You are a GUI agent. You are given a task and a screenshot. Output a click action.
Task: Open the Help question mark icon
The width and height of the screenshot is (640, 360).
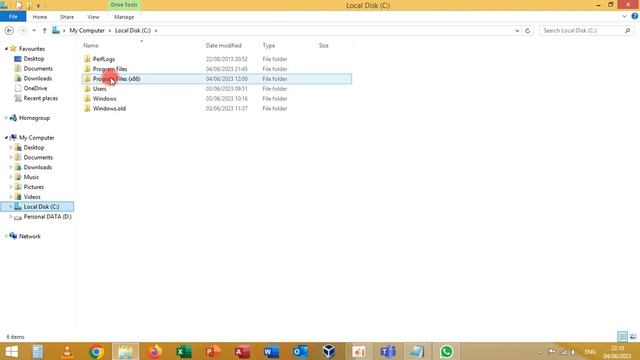634,16
